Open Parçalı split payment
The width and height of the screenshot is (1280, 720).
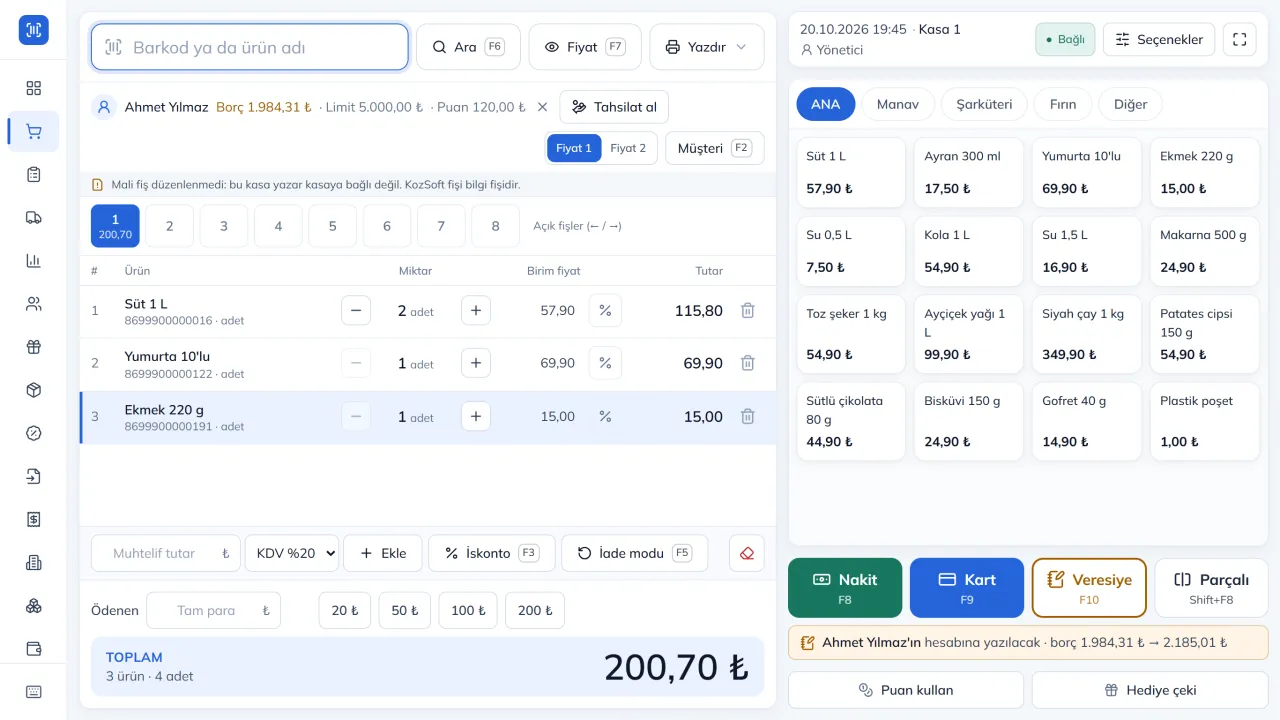click(1211, 588)
